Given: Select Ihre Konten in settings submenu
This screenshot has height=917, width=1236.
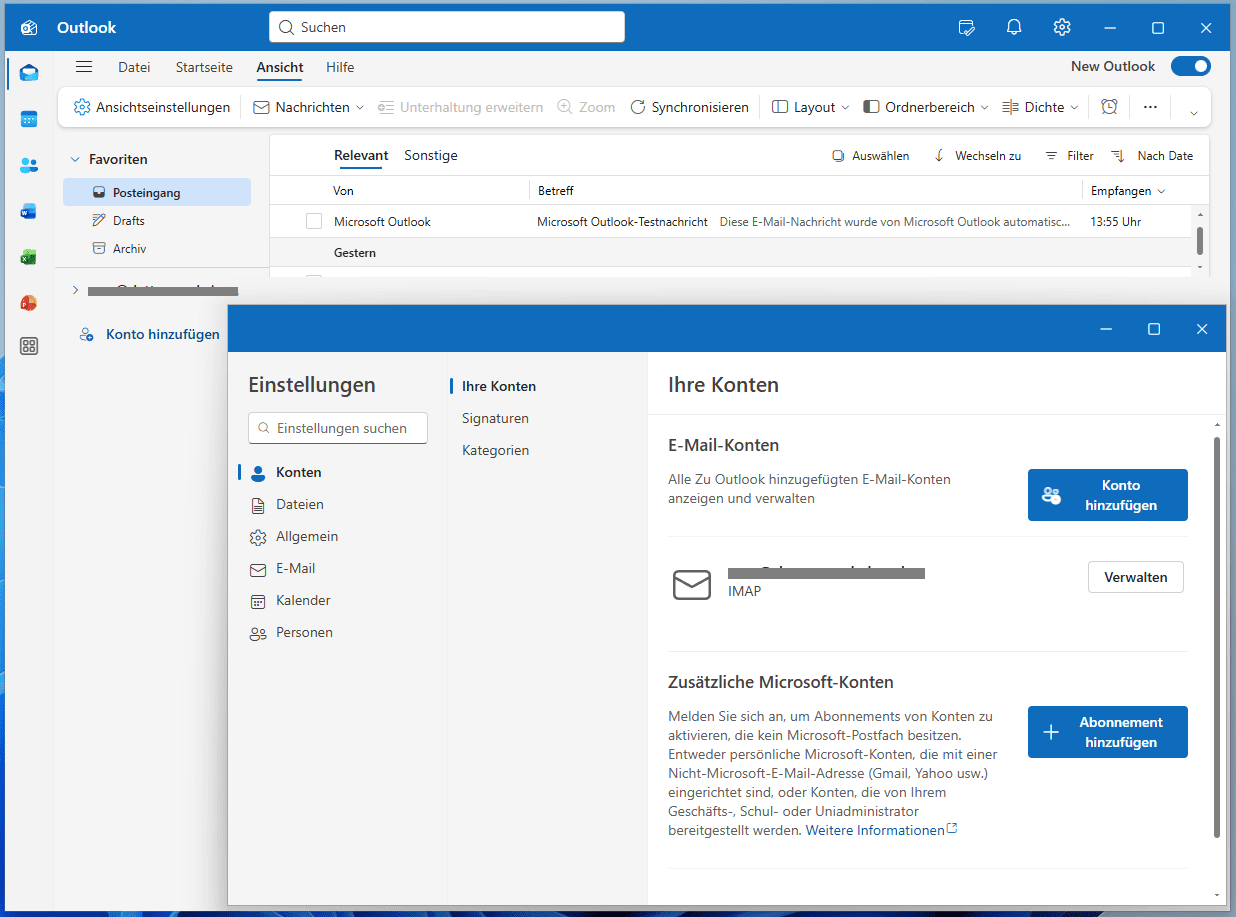Looking at the screenshot, I should click(499, 386).
